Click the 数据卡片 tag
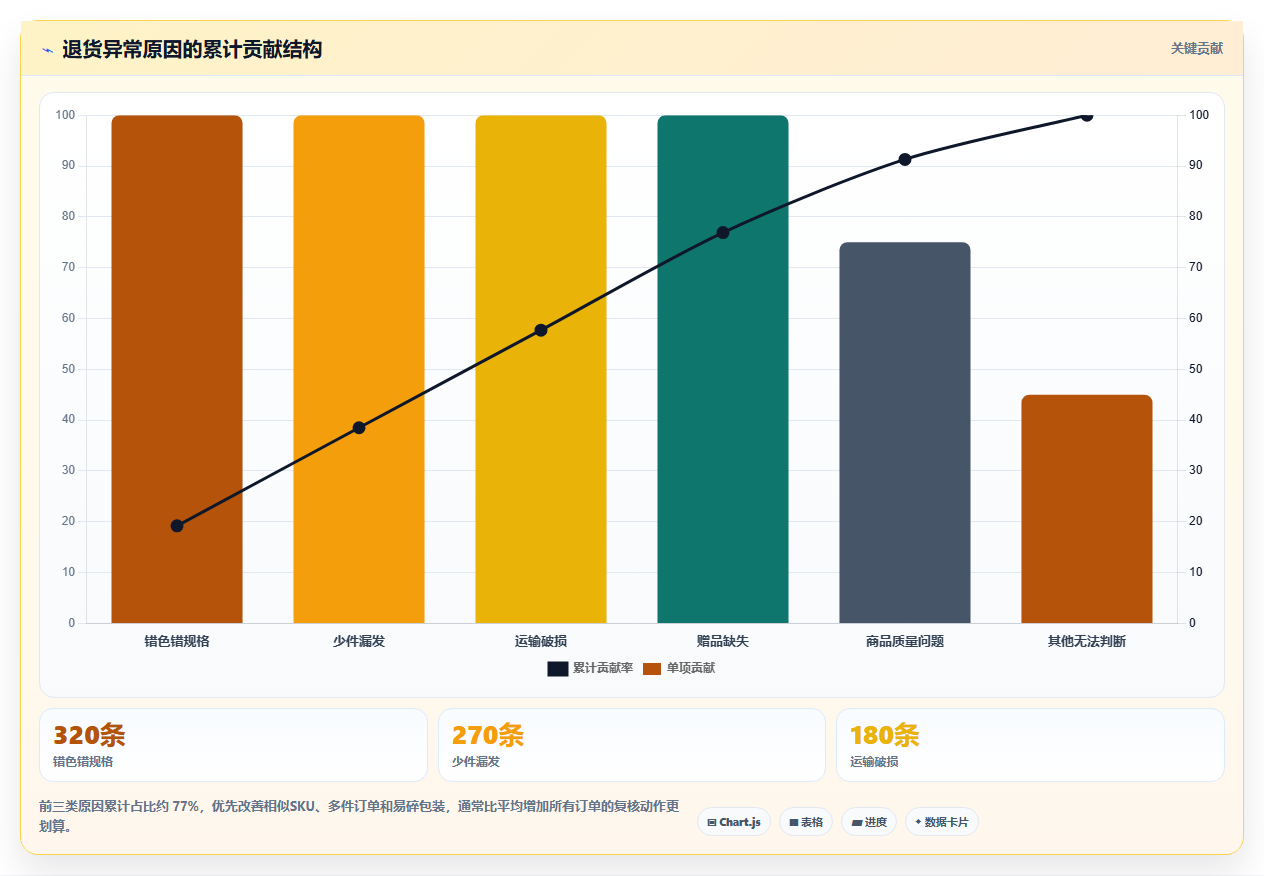The image size is (1264, 876). [942, 822]
